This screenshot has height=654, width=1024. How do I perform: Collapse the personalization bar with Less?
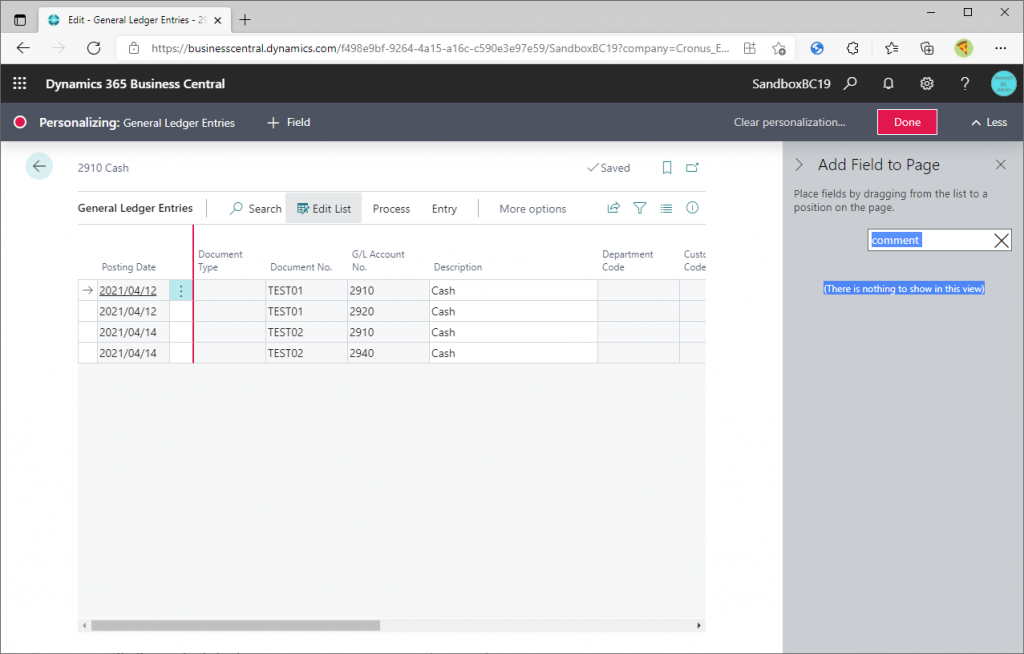(x=989, y=122)
